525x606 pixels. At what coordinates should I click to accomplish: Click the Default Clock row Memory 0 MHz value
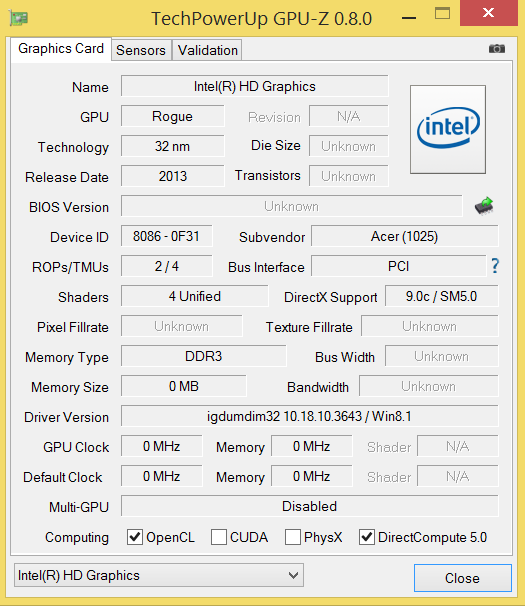point(312,476)
